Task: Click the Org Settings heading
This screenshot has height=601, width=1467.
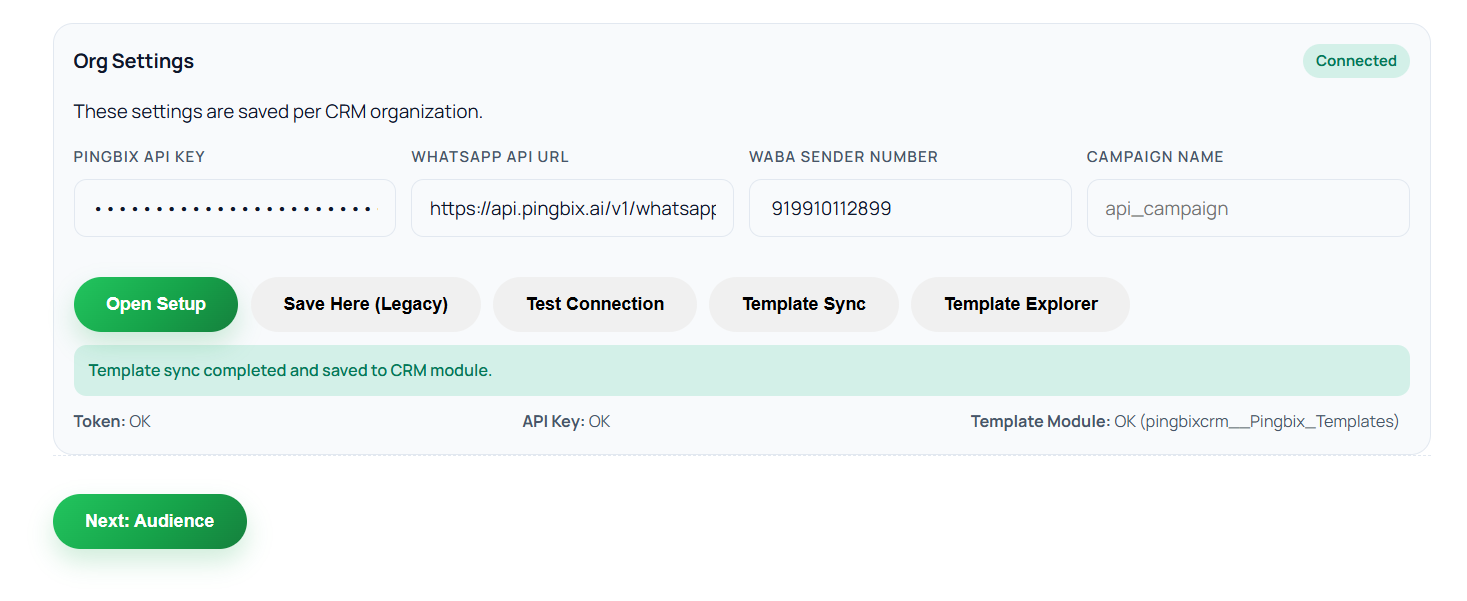Action: pyautogui.click(x=134, y=61)
